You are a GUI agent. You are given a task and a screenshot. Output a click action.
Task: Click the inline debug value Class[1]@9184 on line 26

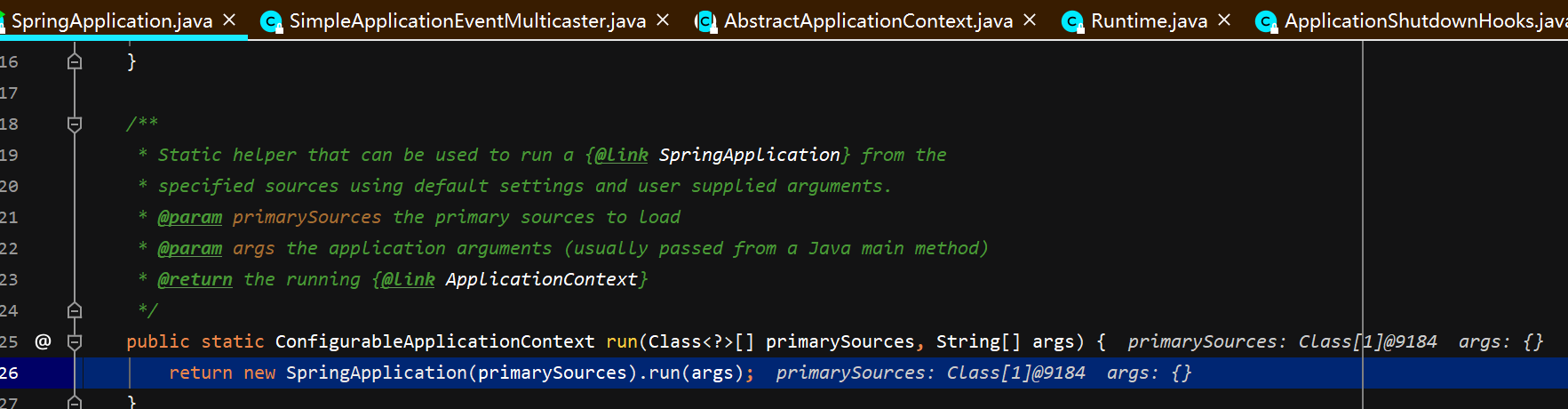click(1015, 373)
